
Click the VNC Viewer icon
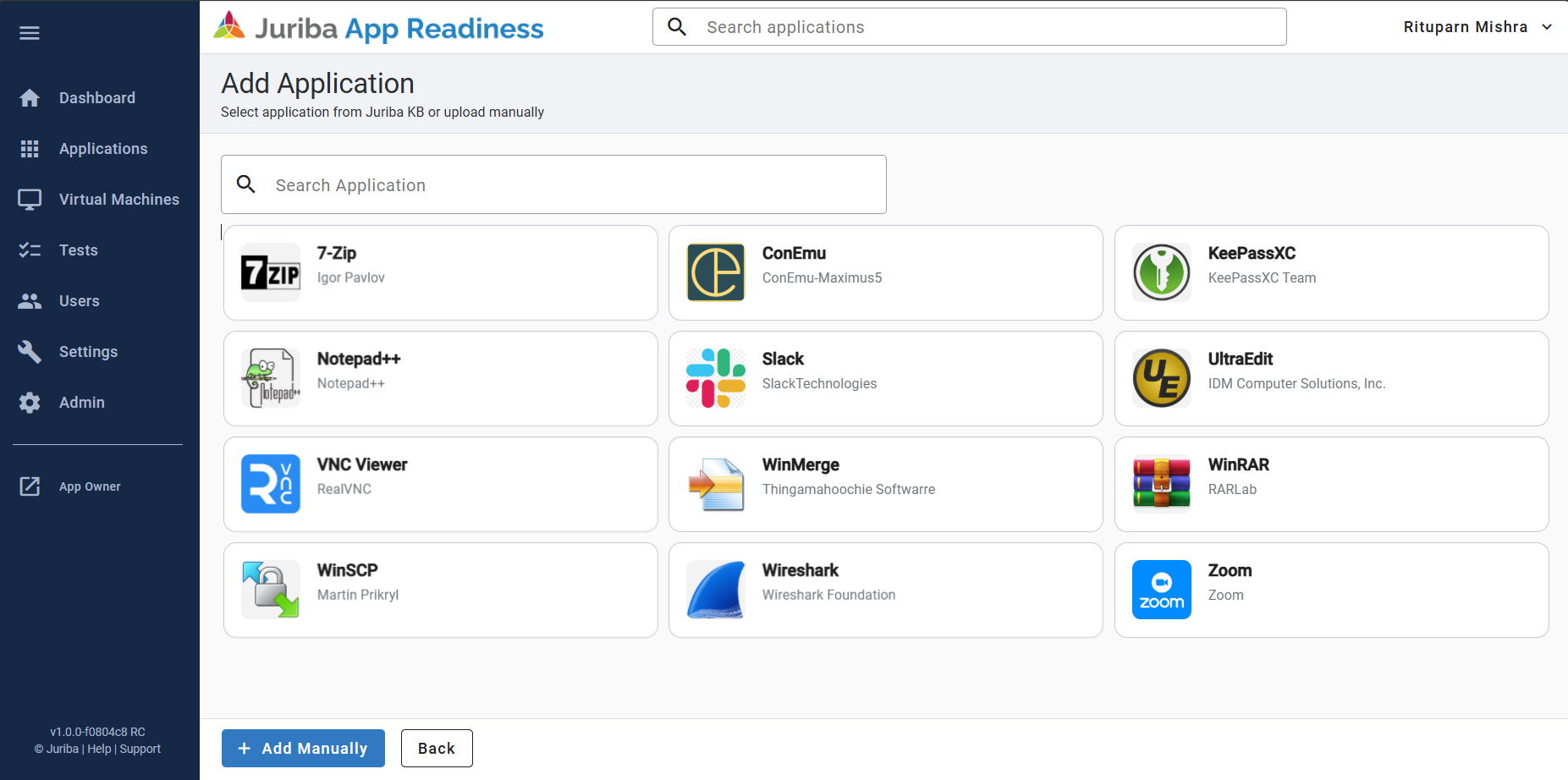[271, 484]
